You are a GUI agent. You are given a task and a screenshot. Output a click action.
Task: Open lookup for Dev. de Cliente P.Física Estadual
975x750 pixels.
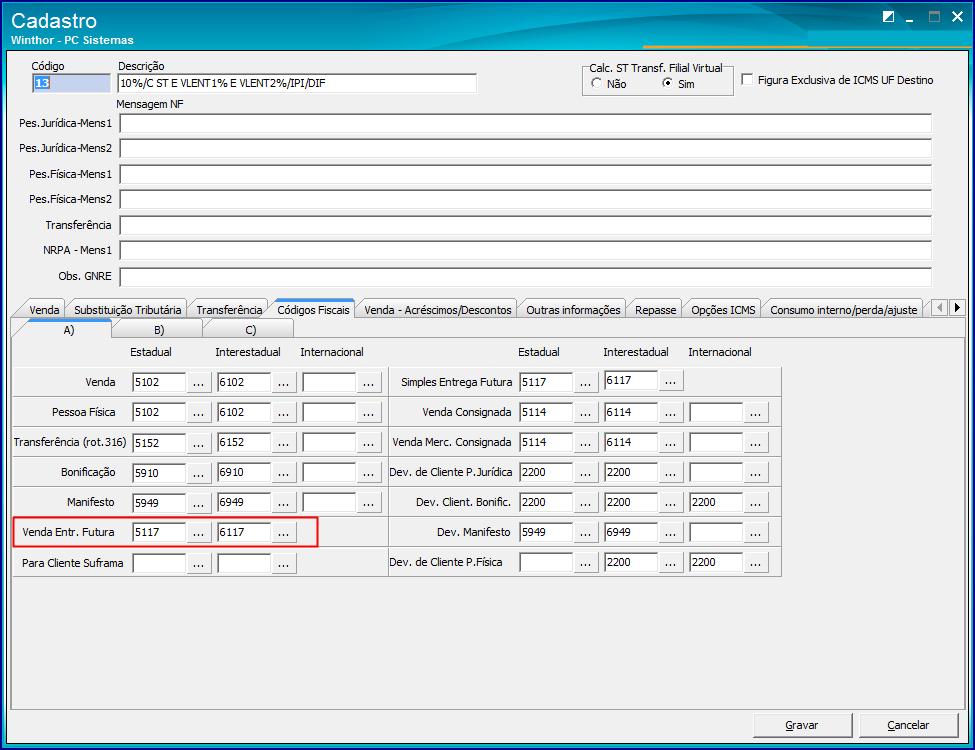pyautogui.click(x=585, y=562)
